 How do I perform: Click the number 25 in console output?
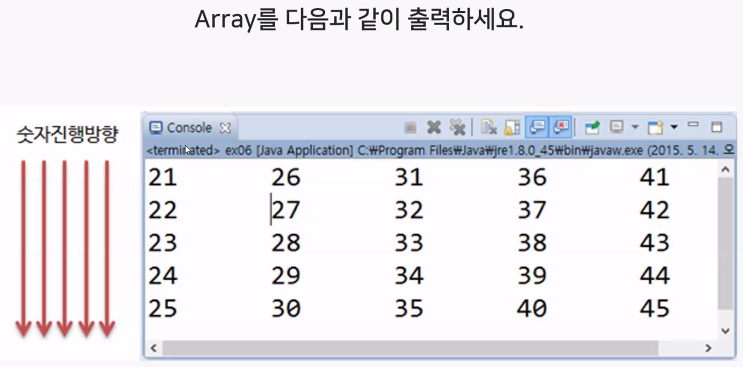pos(163,308)
